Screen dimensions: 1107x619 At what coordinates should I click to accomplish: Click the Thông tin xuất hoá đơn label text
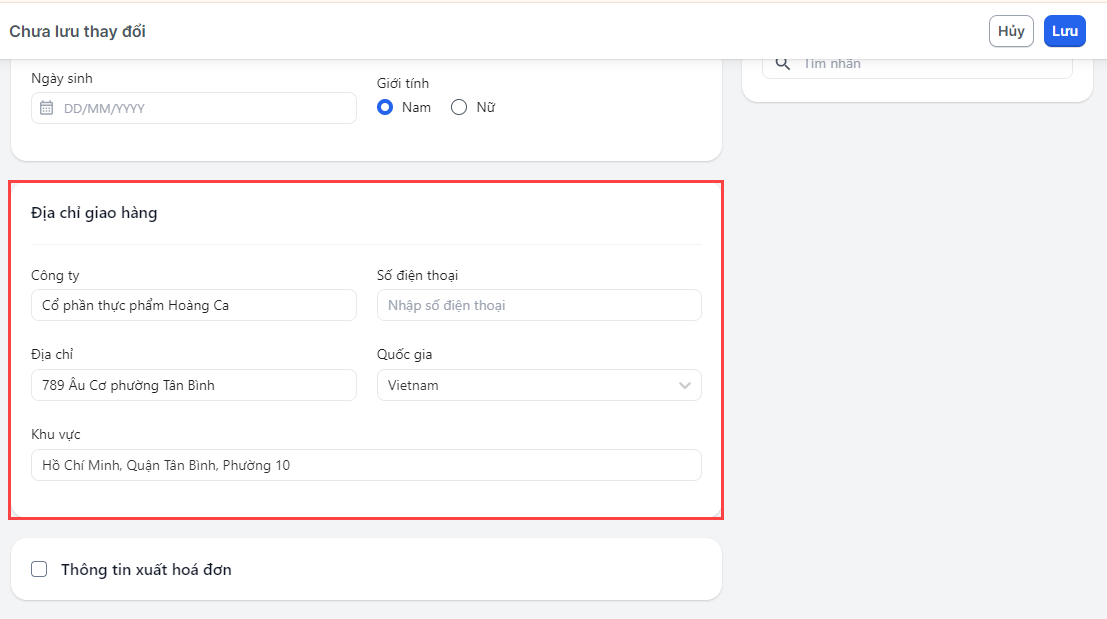tap(146, 570)
